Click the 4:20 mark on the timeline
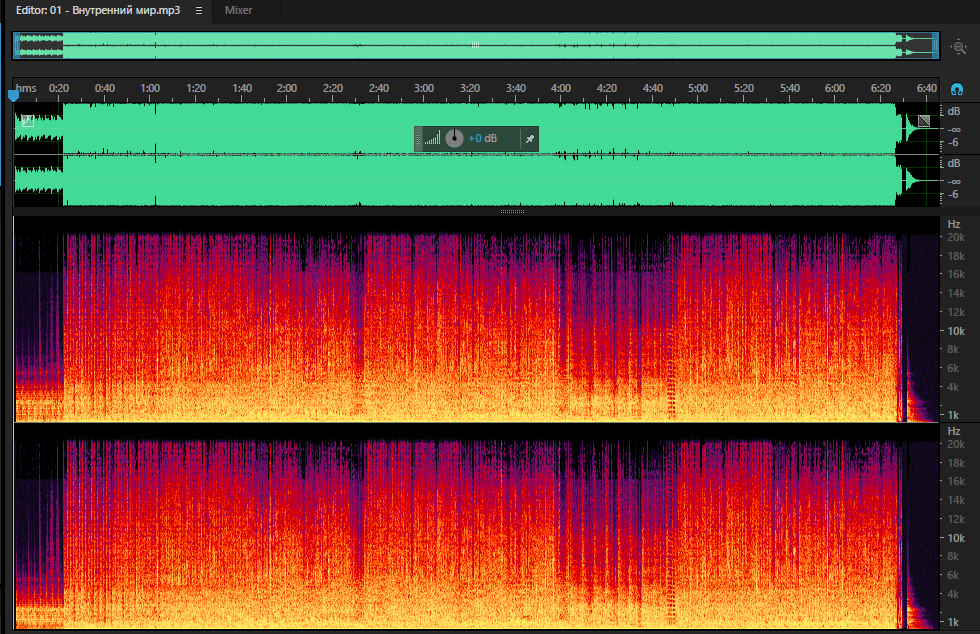The image size is (980, 634). (606, 88)
